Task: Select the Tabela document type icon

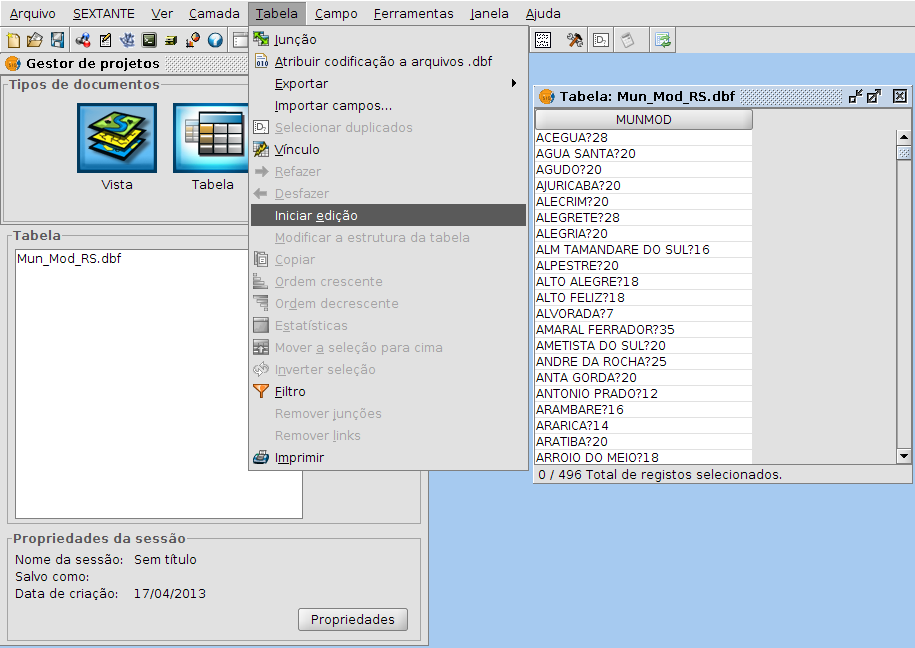Action: [x=212, y=138]
